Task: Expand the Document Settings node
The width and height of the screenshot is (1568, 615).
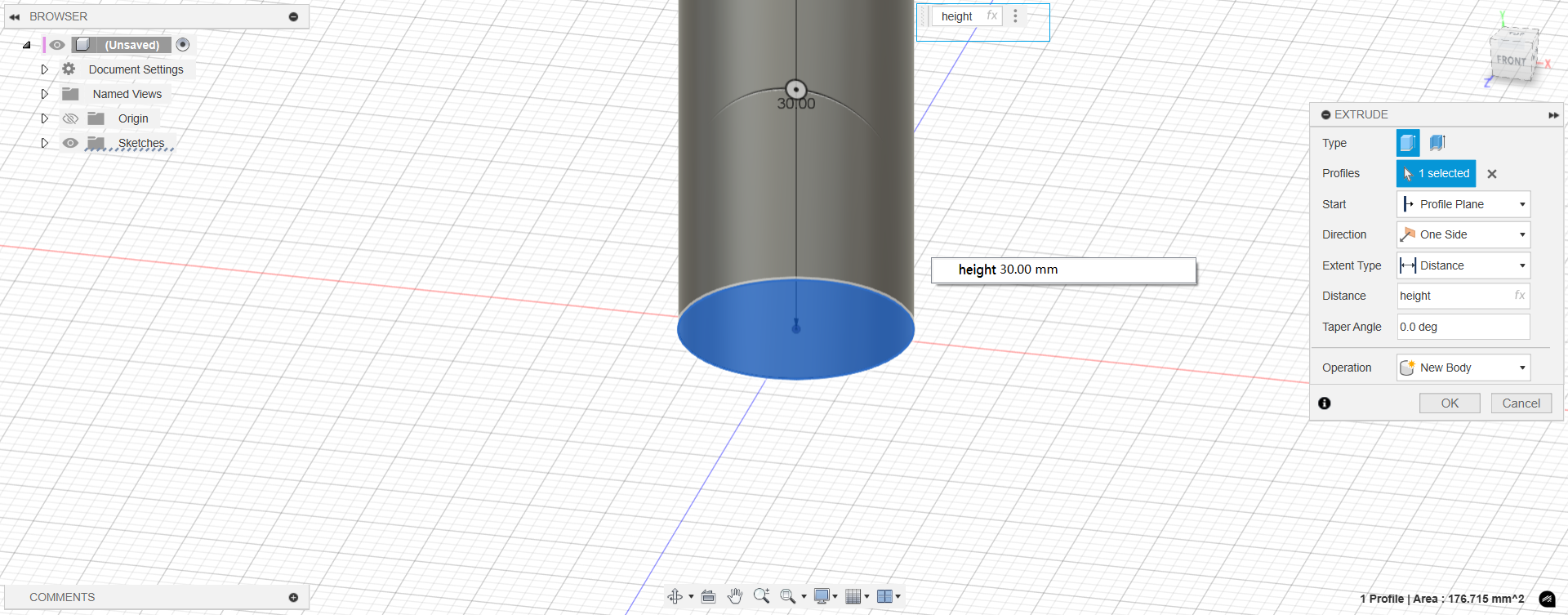Action: click(45, 69)
